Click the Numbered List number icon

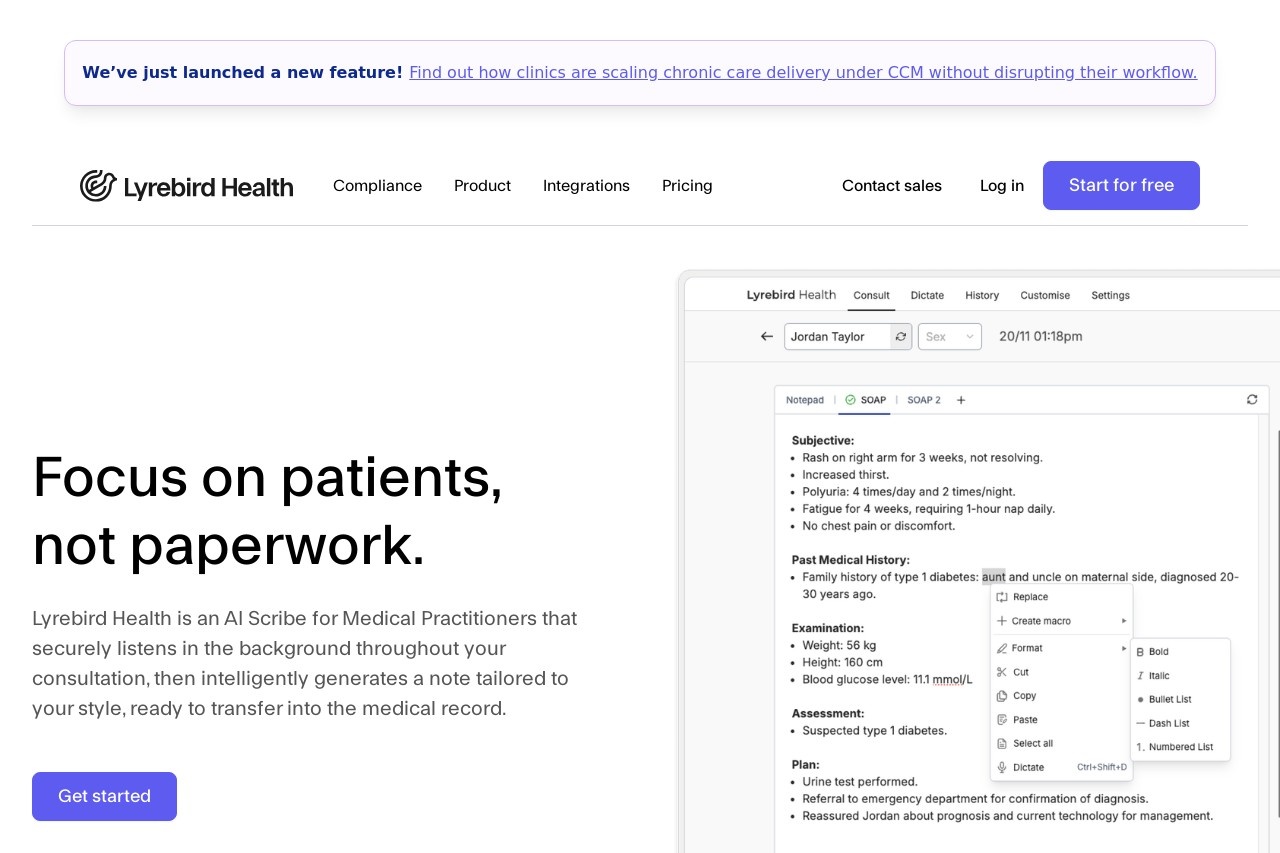pos(1140,747)
